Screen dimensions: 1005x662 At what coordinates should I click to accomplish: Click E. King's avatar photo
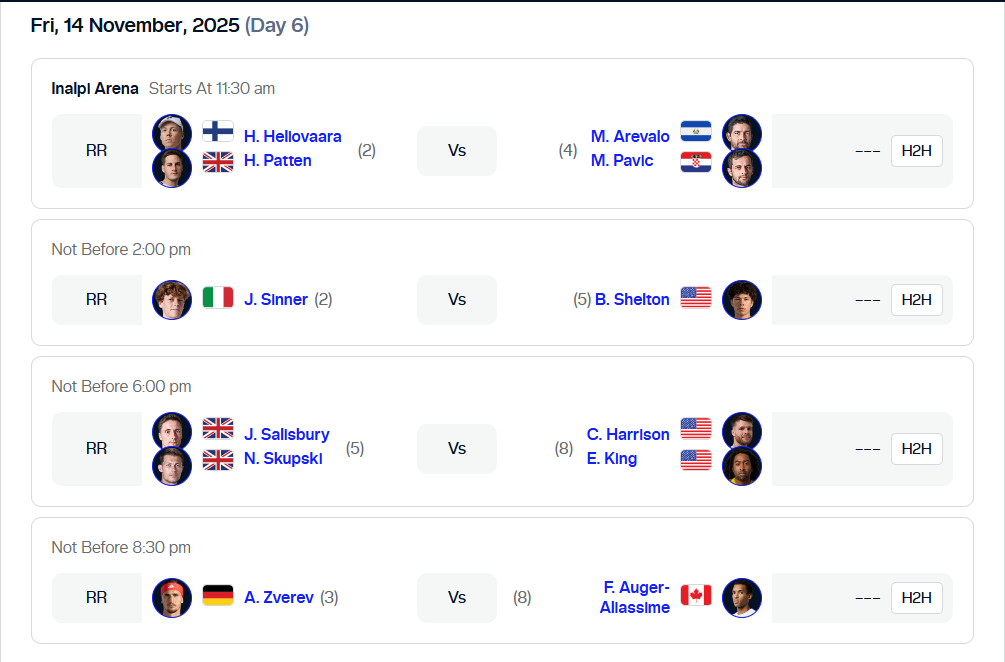741,465
